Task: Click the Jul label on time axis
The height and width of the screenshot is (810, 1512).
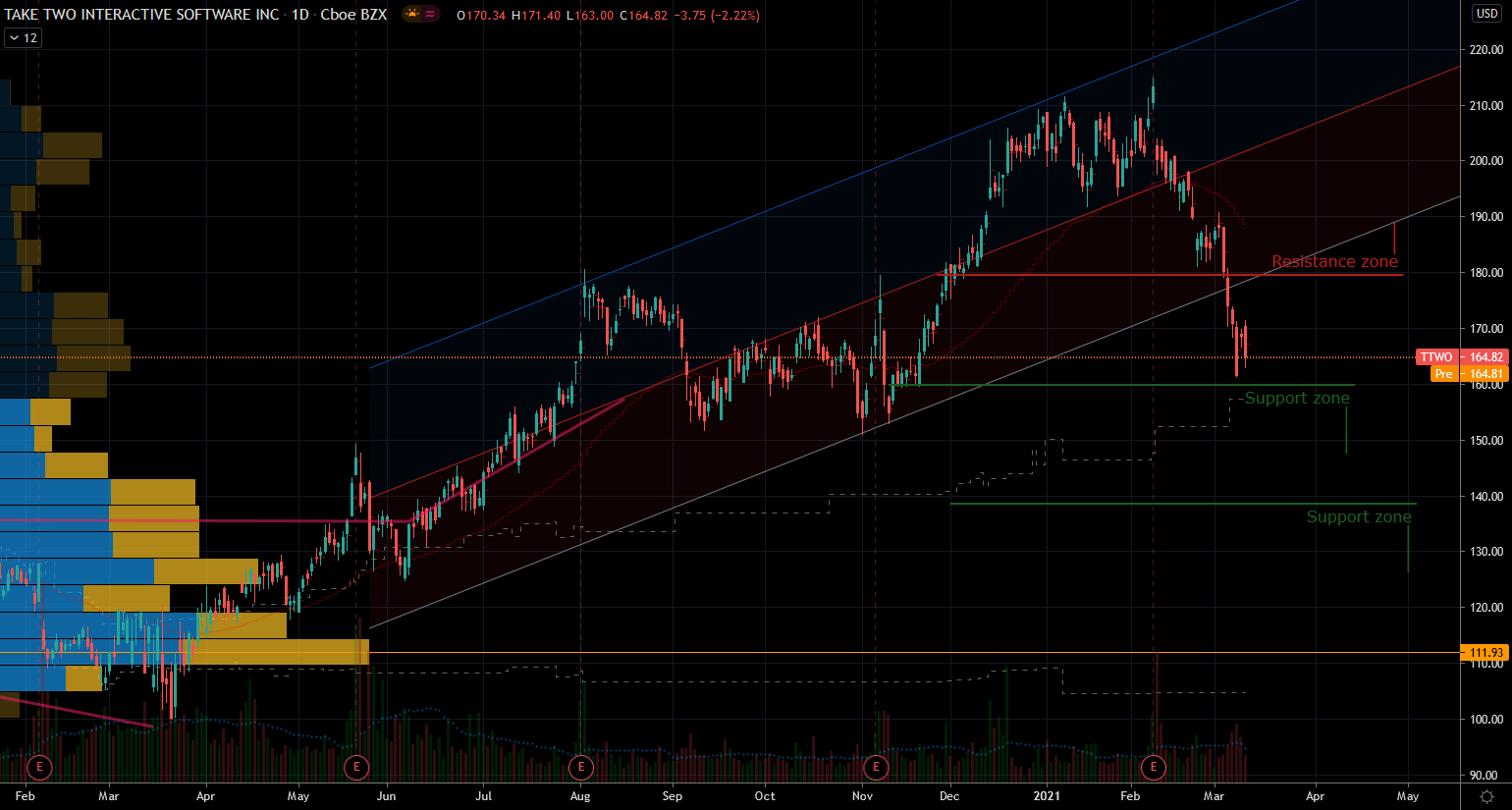Action: coord(483,796)
